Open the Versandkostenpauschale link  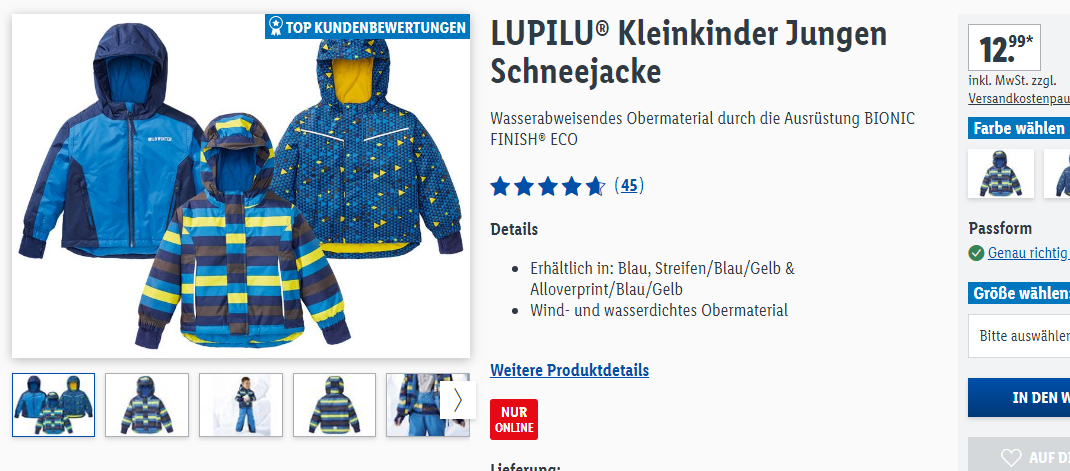click(1019, 98)
